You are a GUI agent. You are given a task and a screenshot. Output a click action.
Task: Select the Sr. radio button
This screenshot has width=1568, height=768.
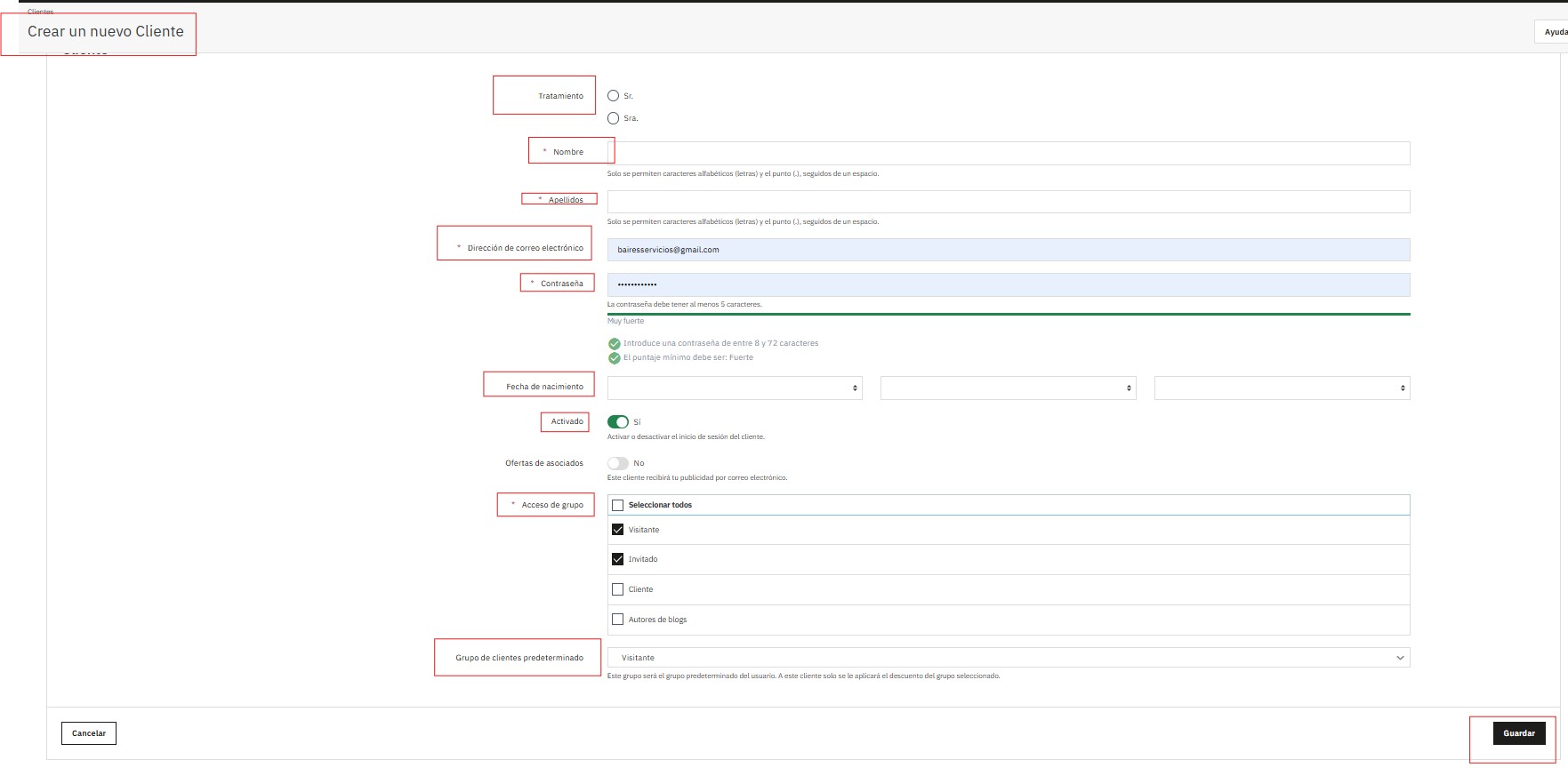pos(613,96)
